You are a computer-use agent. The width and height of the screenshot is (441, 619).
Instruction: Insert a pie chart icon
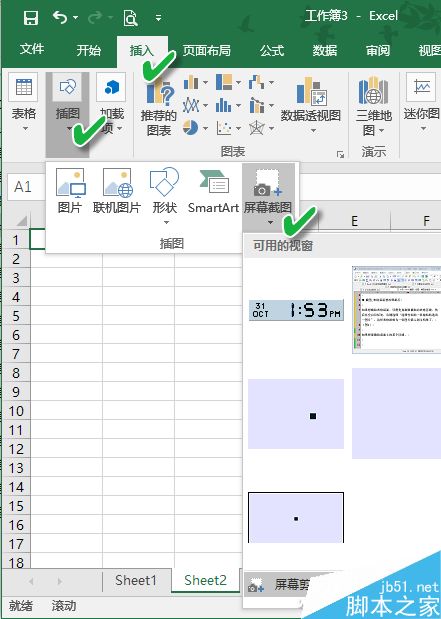tap(191, 128)
